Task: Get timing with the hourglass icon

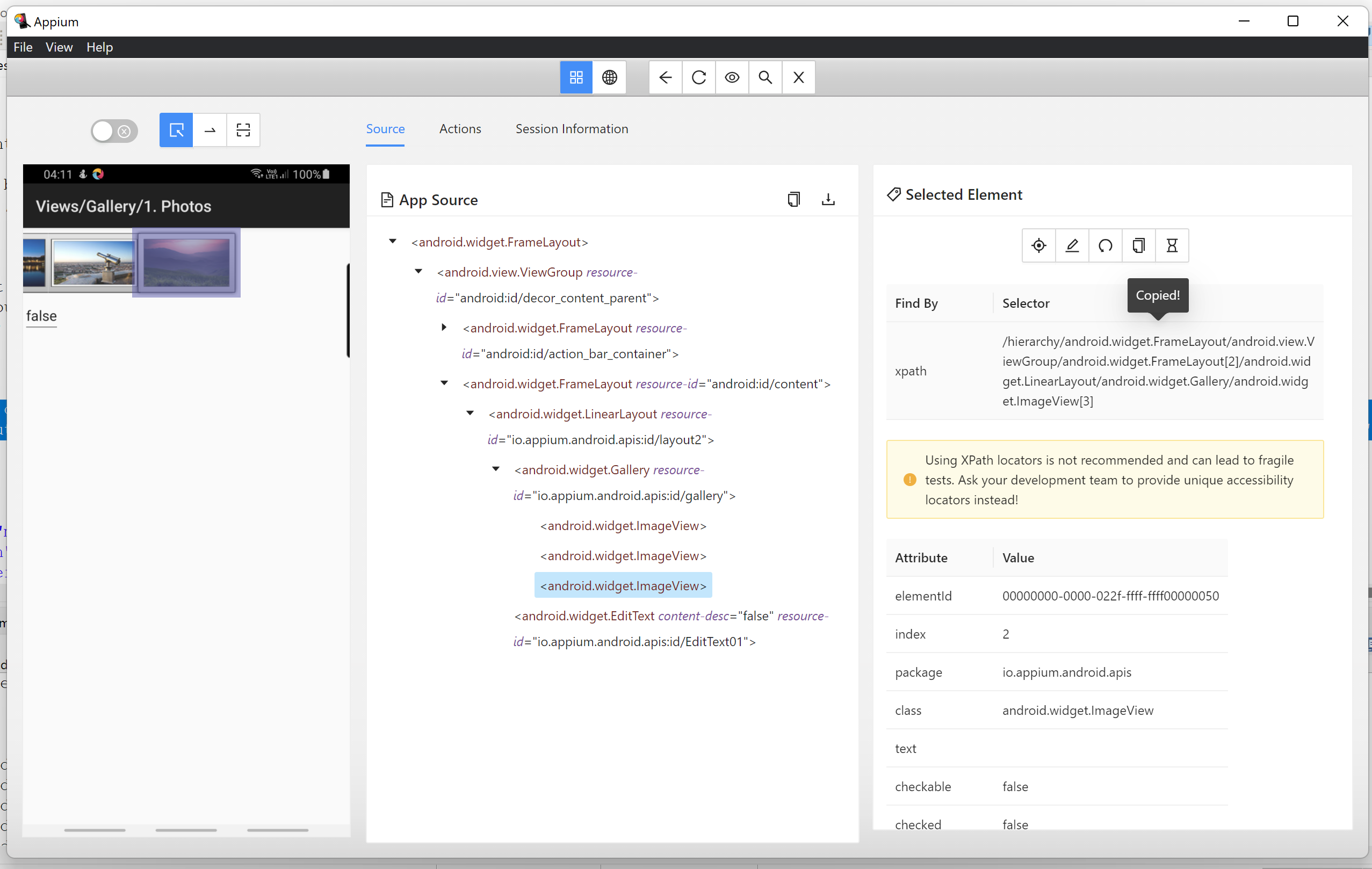Action: tap(1172, 245)
